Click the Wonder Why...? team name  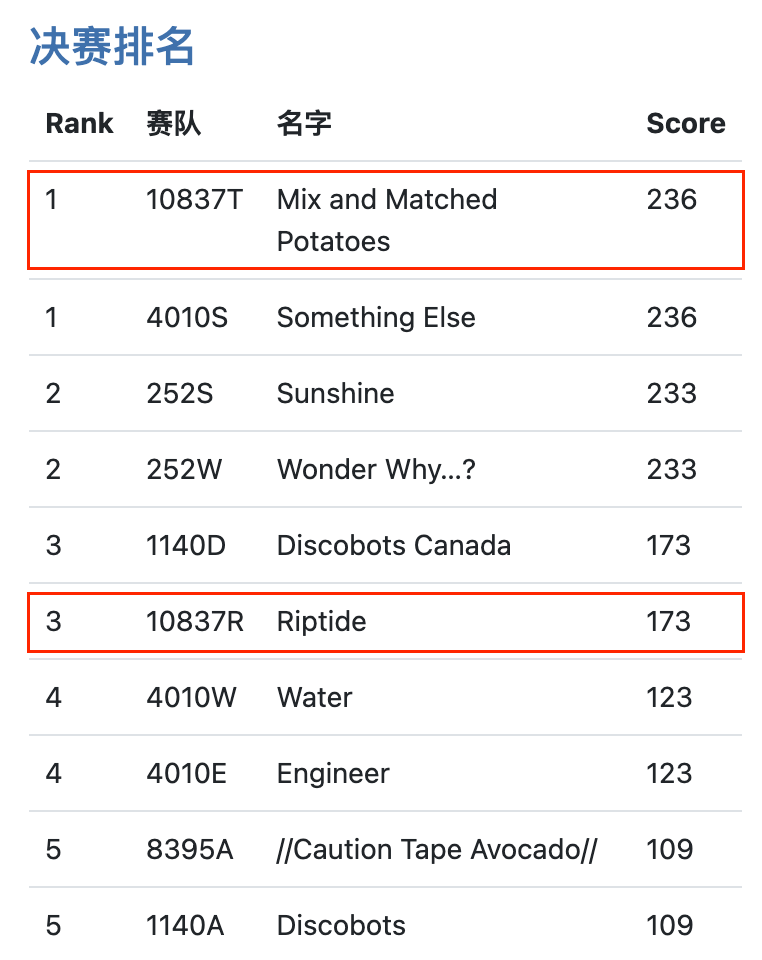click(x=376, y=470)
